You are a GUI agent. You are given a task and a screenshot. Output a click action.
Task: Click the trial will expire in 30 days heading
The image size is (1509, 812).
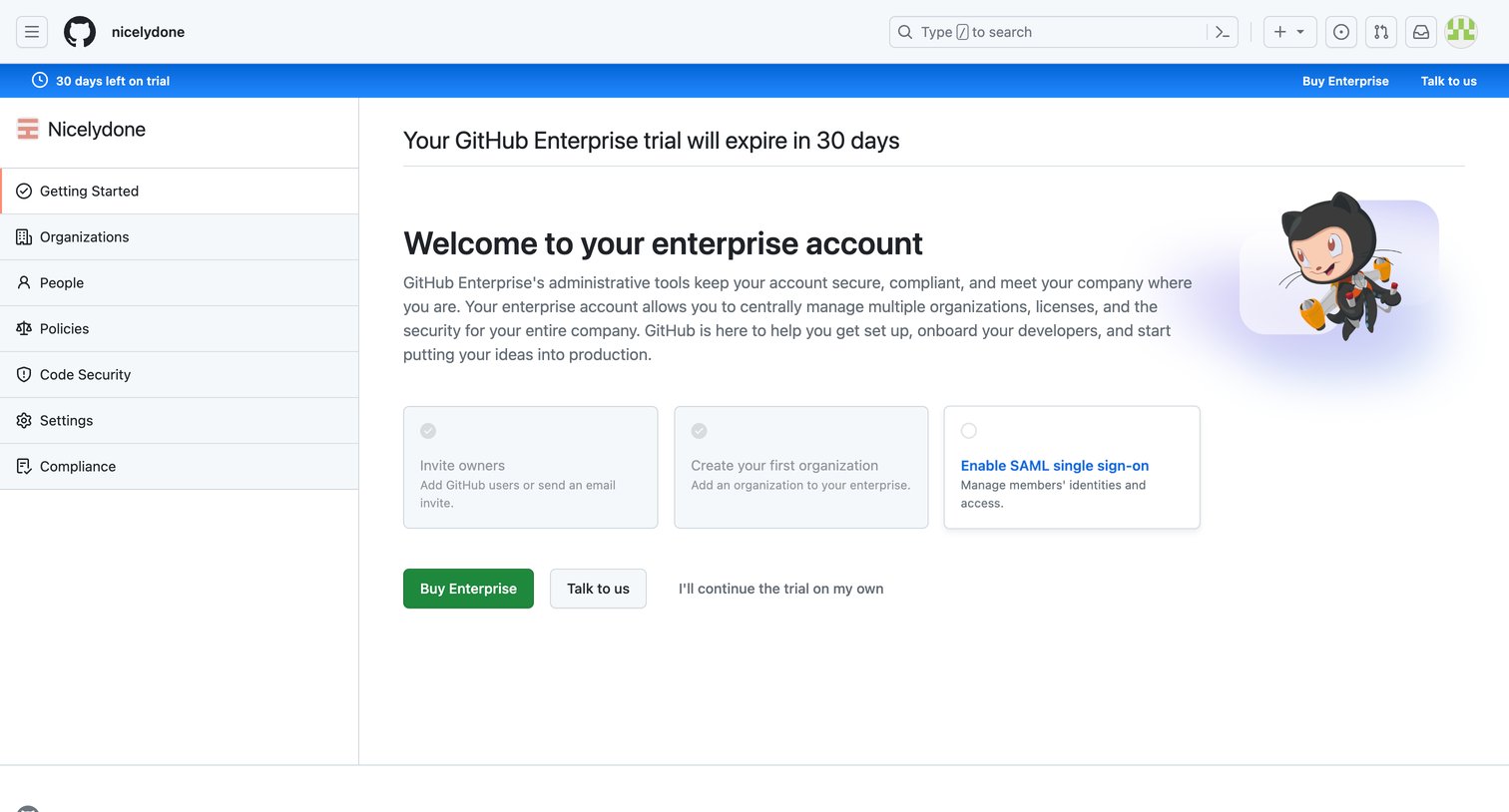pyautogui.click(x=651, y=141)
